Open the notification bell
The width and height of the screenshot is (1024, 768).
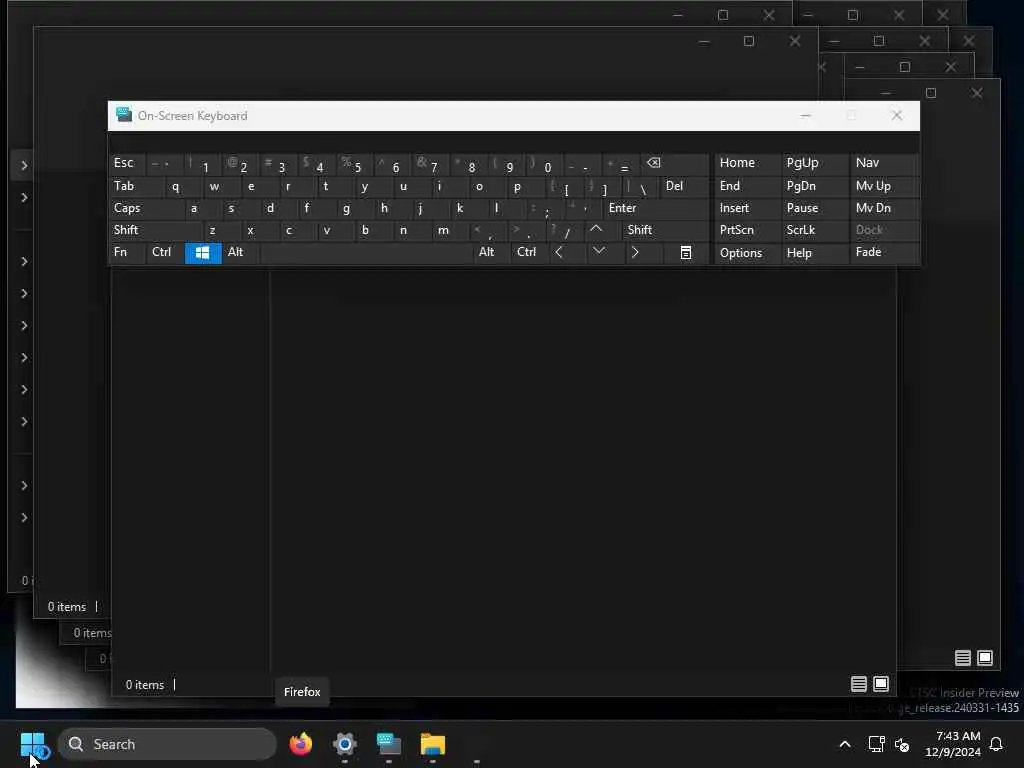click(x=996, y=744)
